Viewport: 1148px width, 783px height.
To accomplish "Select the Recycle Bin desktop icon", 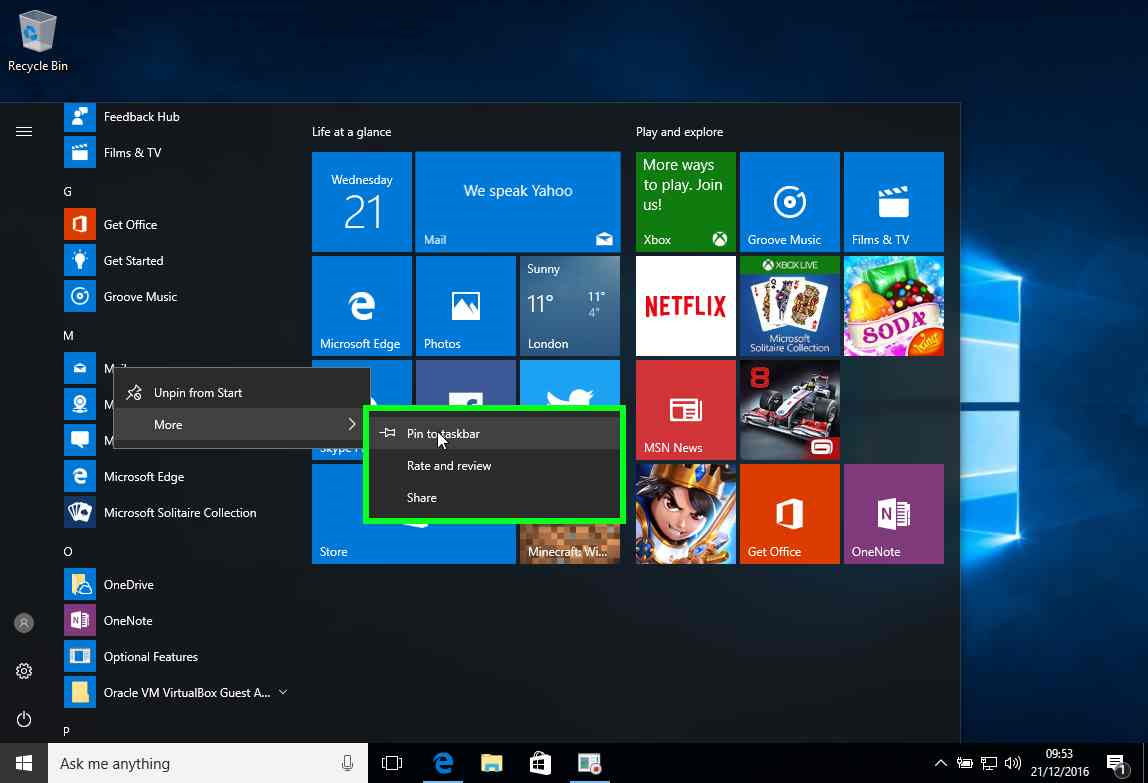I will 37,41.
